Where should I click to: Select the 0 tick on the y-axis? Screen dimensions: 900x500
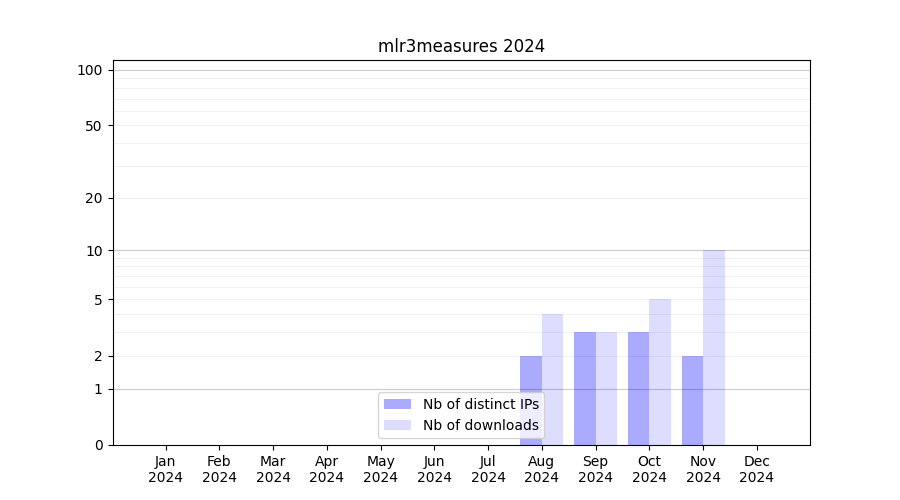click(x=98, y=445)
